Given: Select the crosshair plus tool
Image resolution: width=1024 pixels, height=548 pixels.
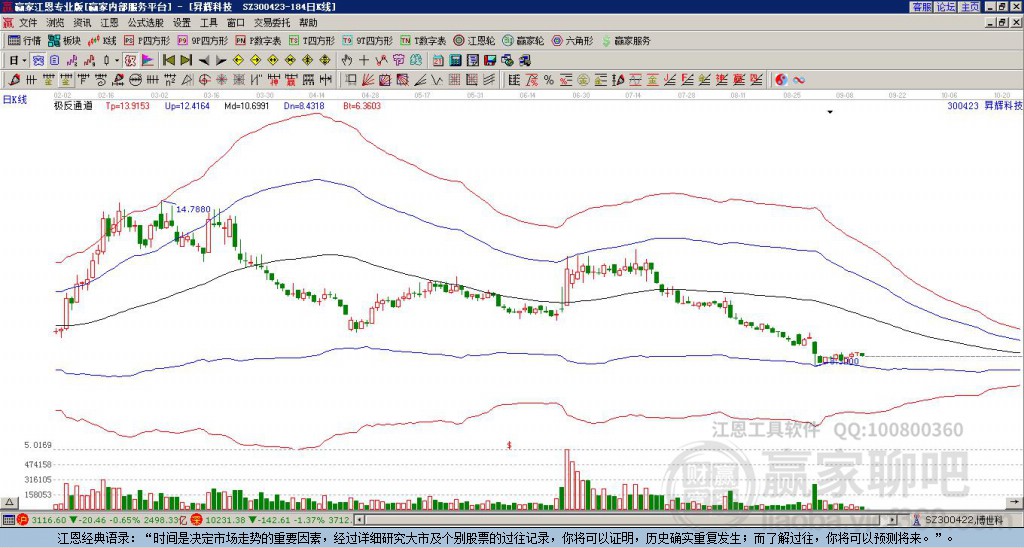Looking at the screenshot, I should coord(364,60).
